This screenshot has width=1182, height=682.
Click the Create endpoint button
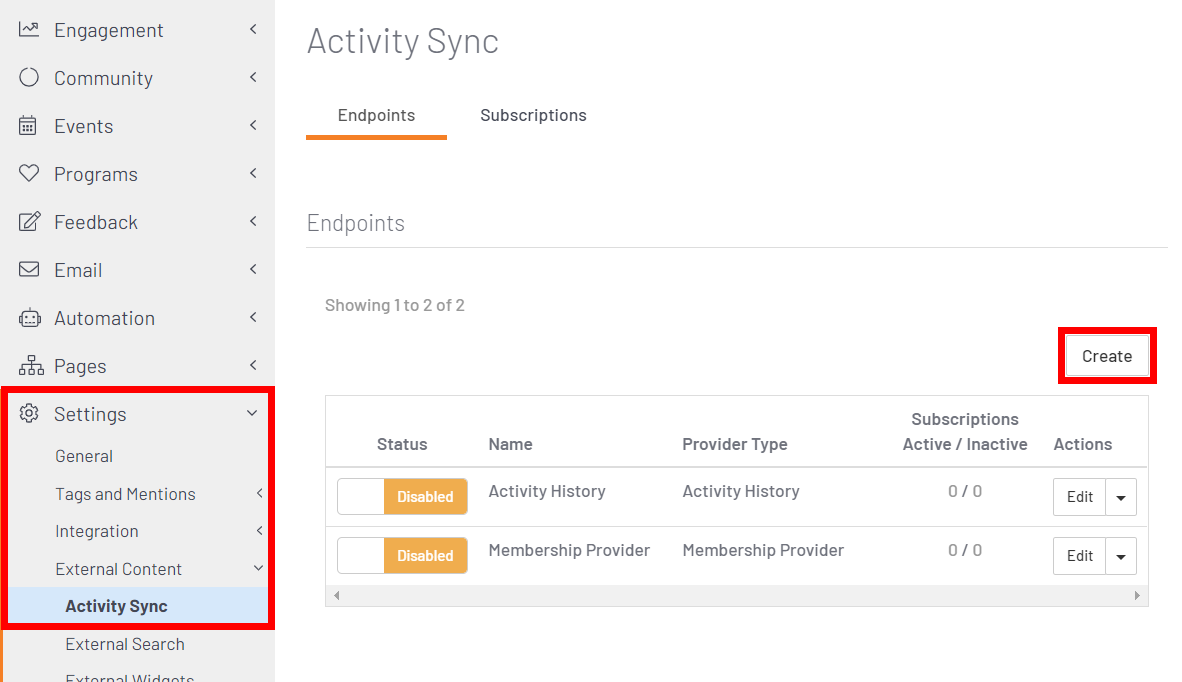1107,356
